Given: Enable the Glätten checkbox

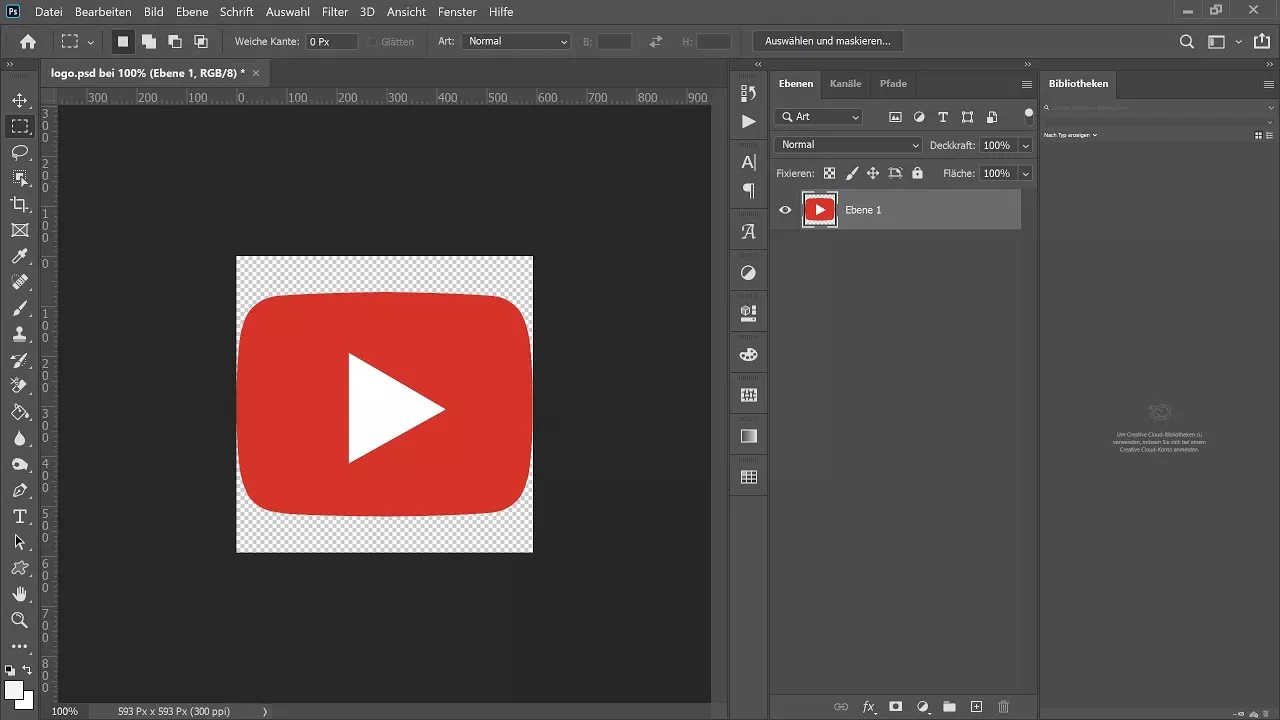Looking at the screenshot, I should tap(370, 41).
